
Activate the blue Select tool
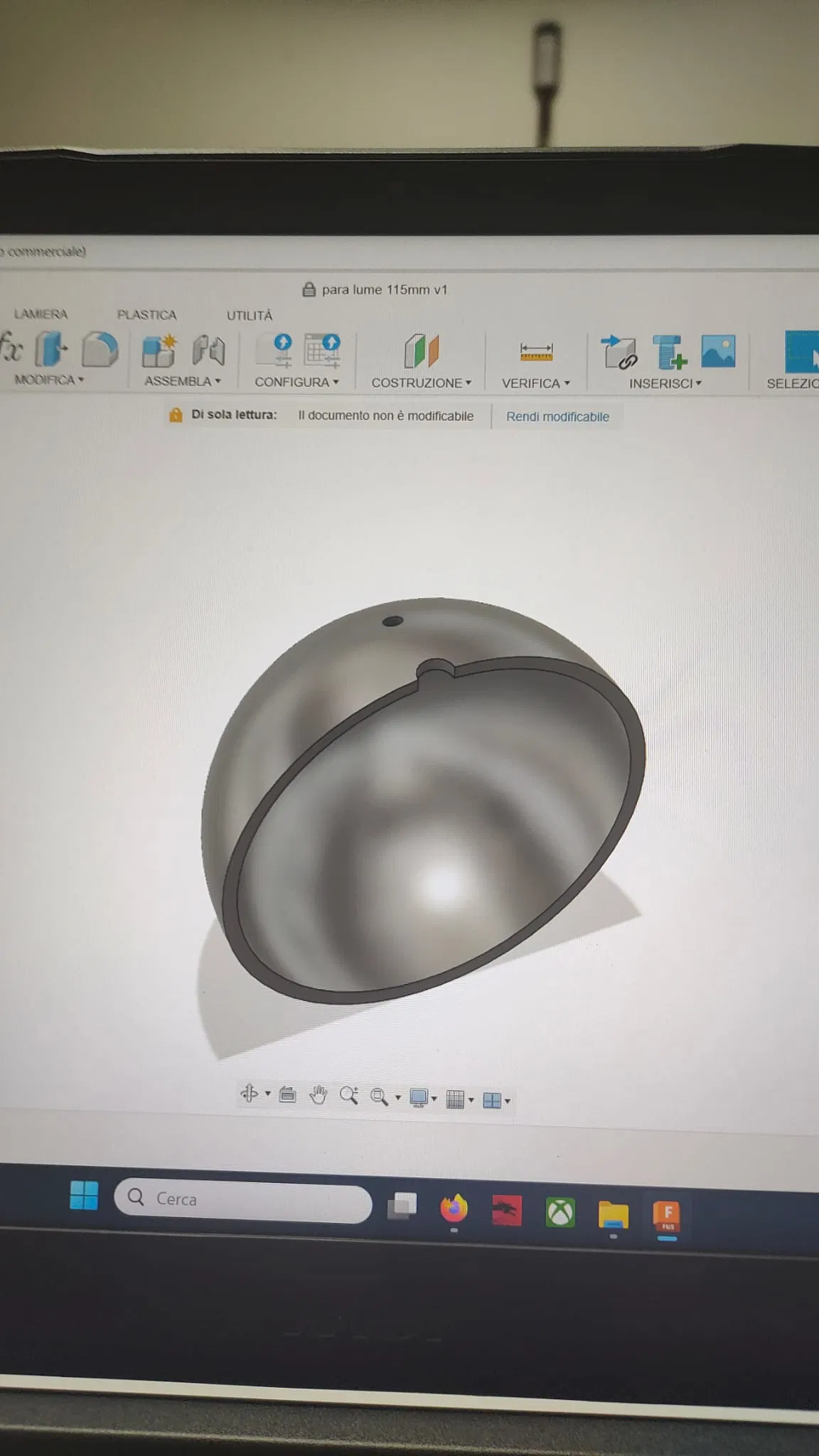(x=802, y=351)
